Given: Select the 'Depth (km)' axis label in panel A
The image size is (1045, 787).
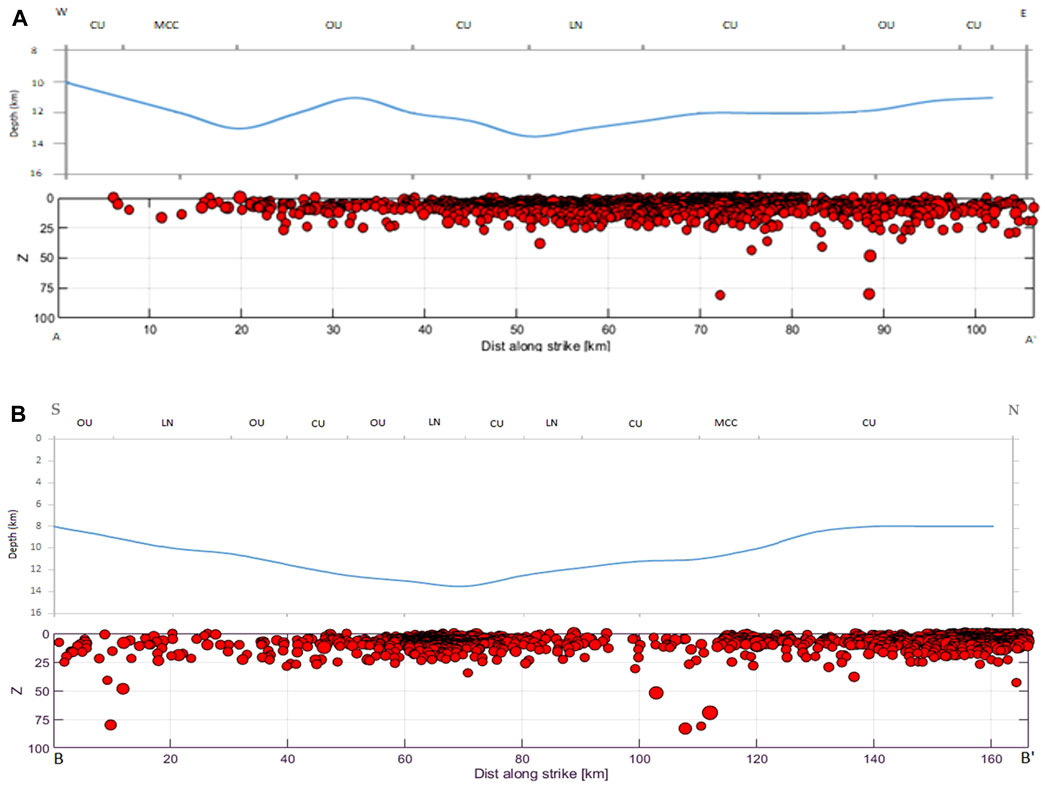Looking at the screenshot, I should 15,113.
